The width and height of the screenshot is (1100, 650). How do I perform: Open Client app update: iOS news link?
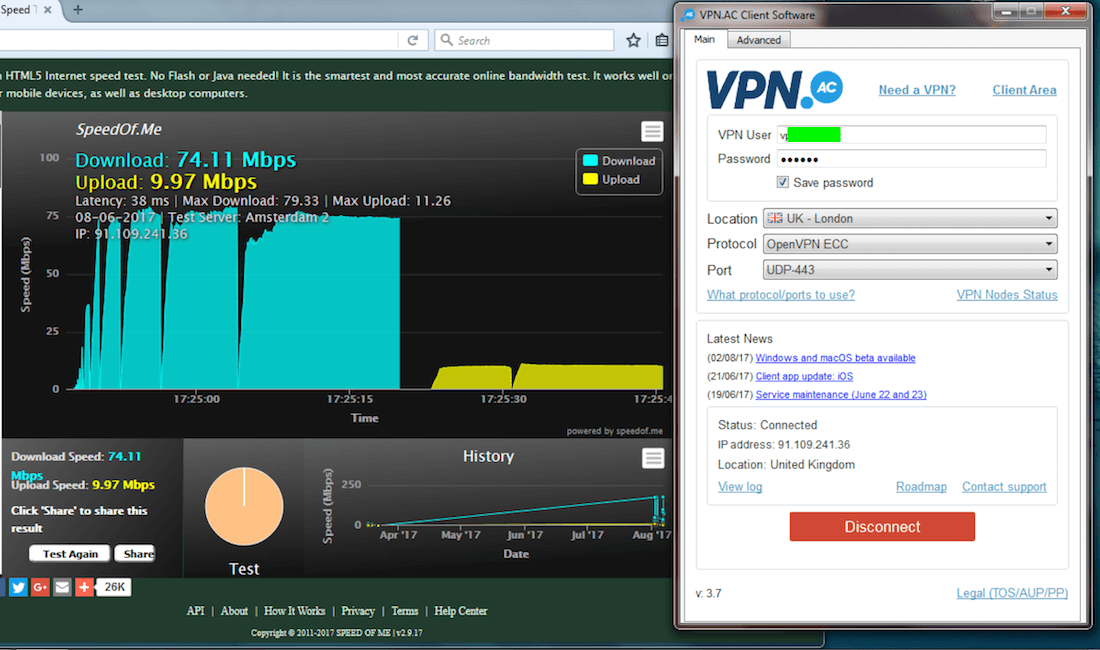[804, 376]
